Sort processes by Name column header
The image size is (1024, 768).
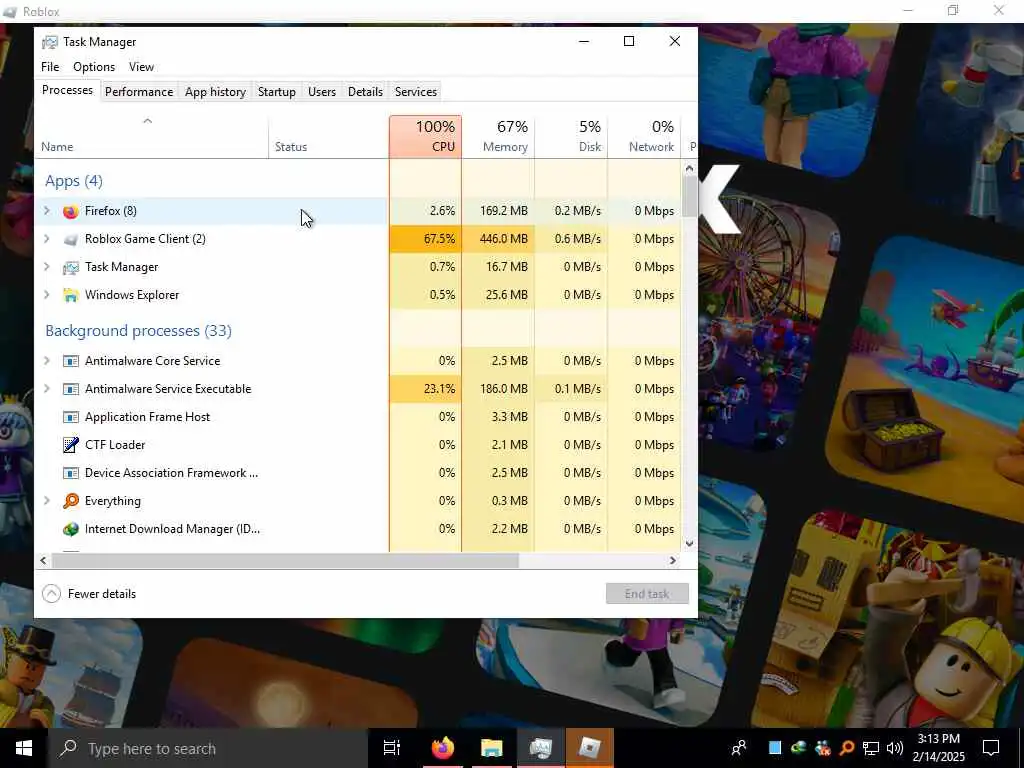tap(152, 137)
